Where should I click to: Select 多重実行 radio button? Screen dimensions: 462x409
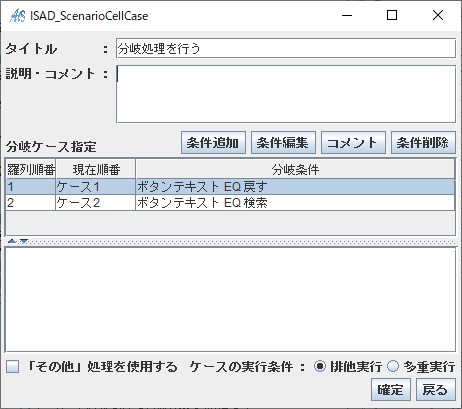tap(393, 367)
